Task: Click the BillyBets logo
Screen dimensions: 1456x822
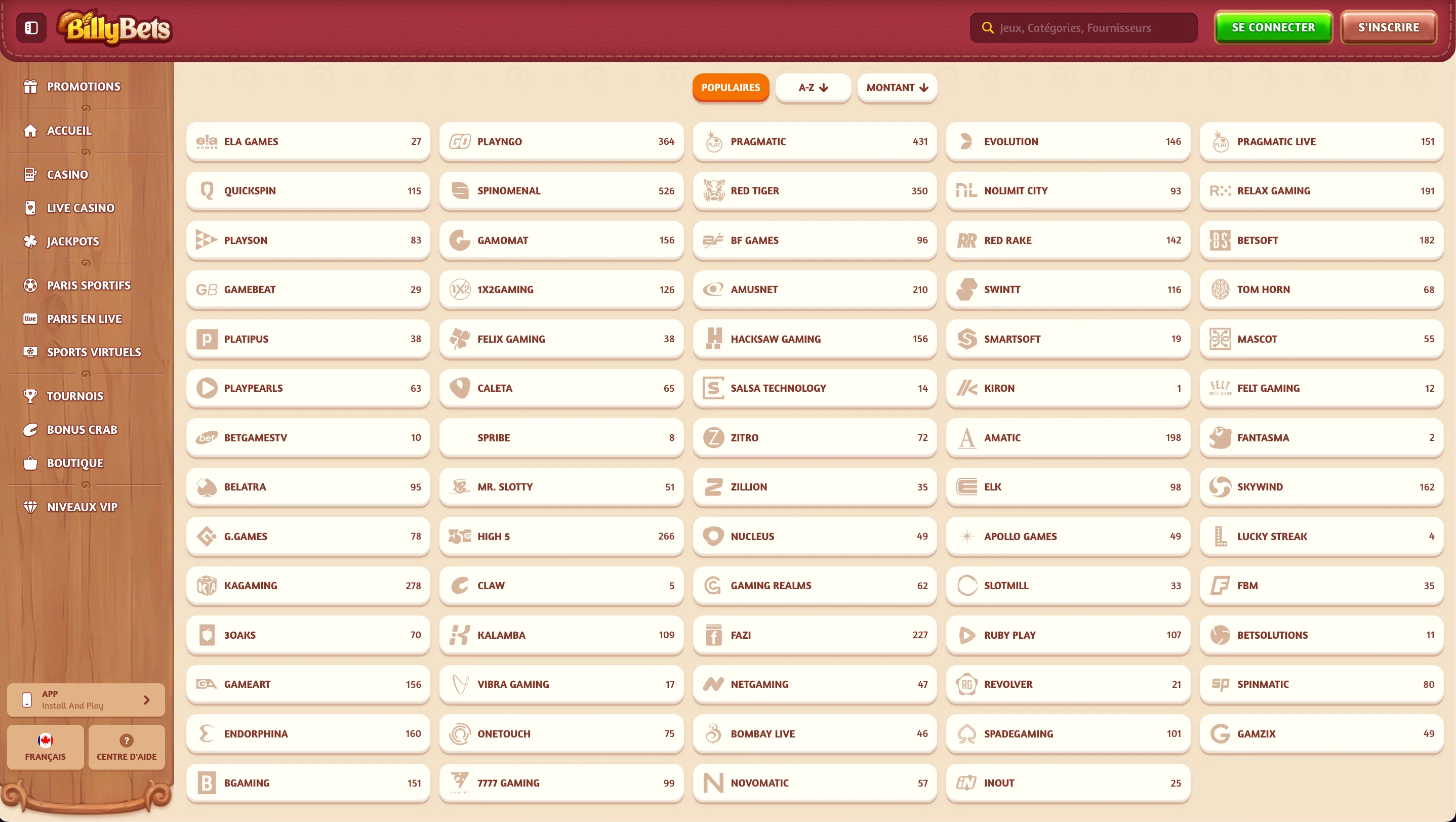Action: click(x=115, y=28)
